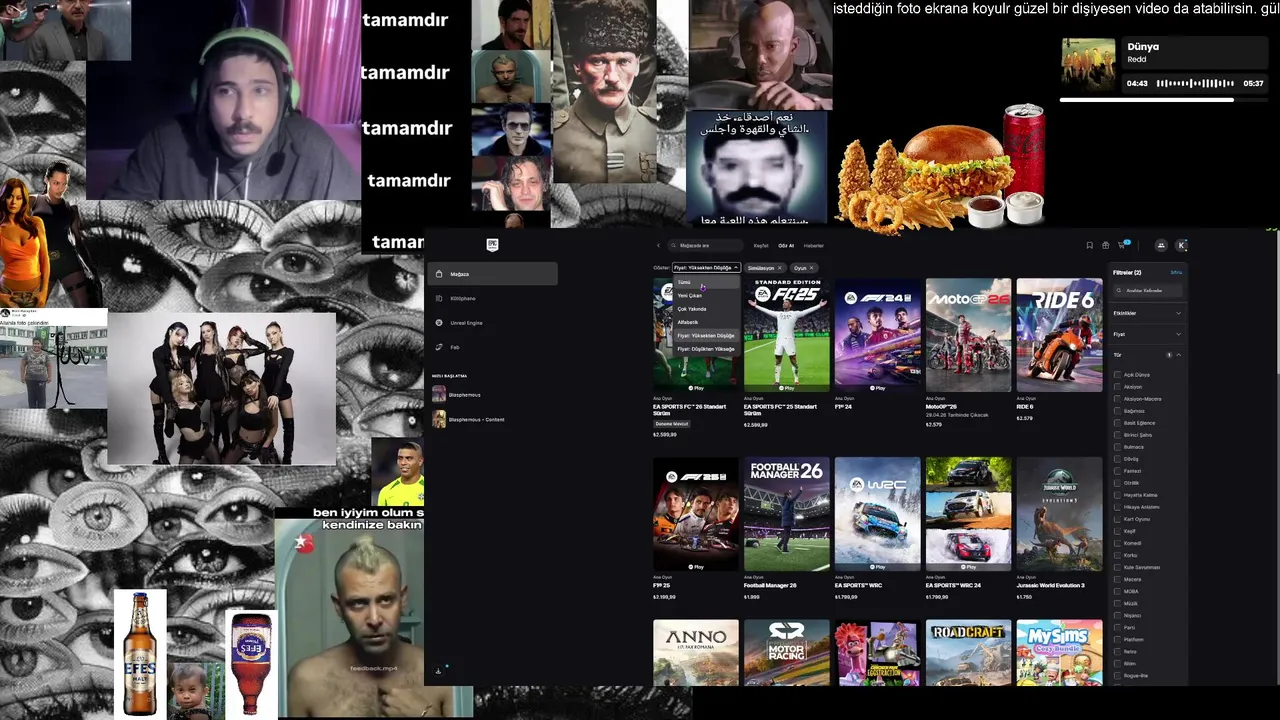Open the MySims Cozy Bundle cover
The height and width of the screenshot is (720, 1280).
click(x=1059, y=652)
